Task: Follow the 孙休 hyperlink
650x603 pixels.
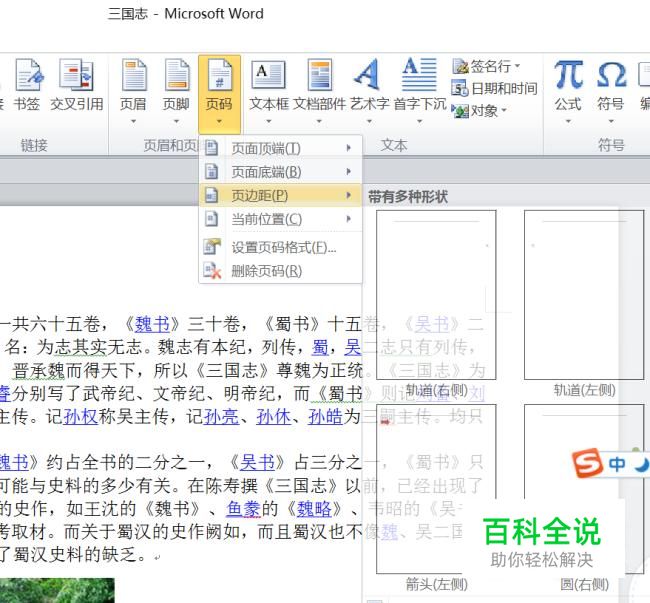Action: pos(274,417)
